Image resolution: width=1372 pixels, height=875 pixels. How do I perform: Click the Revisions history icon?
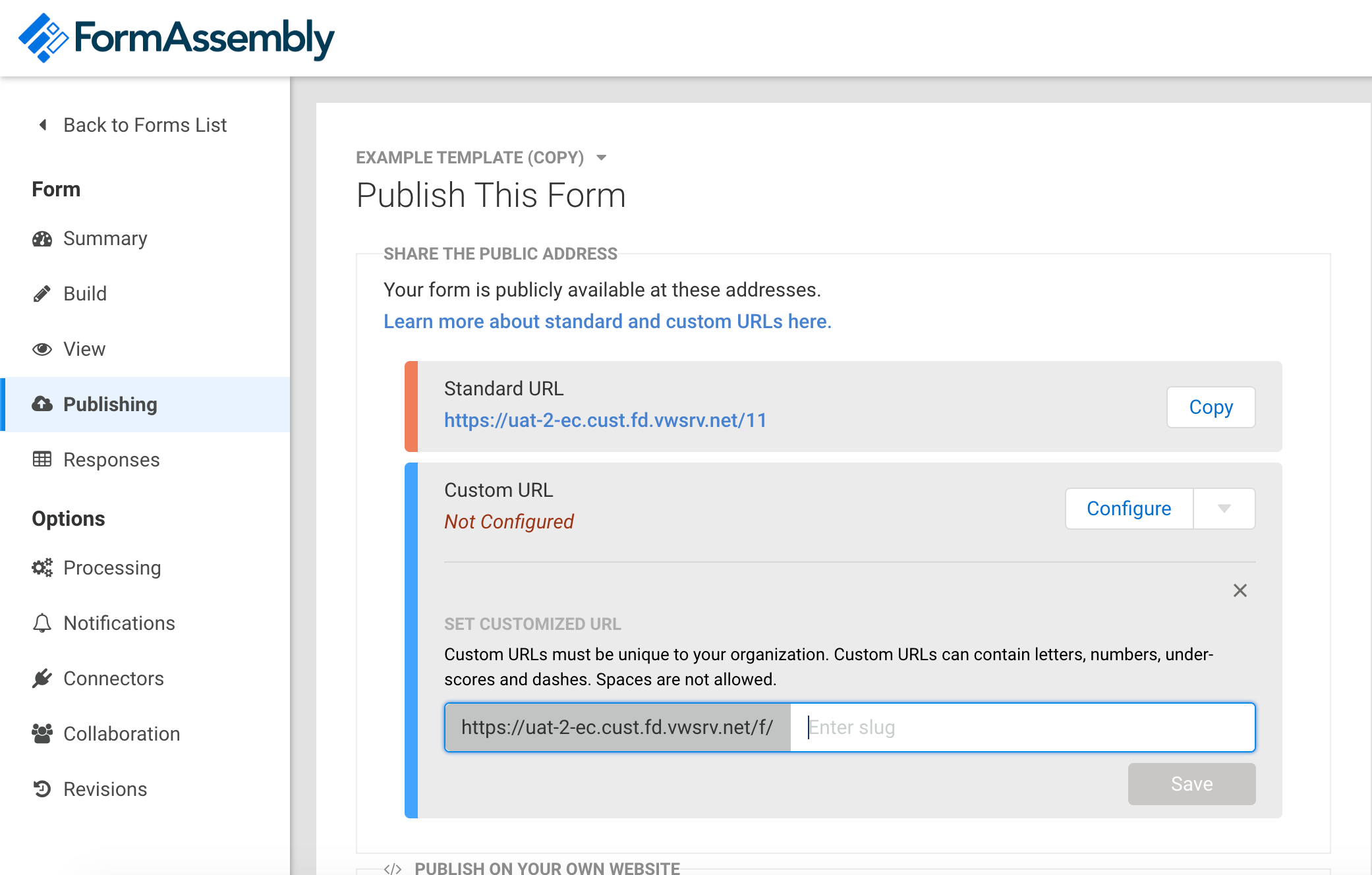tap(42, 789)
